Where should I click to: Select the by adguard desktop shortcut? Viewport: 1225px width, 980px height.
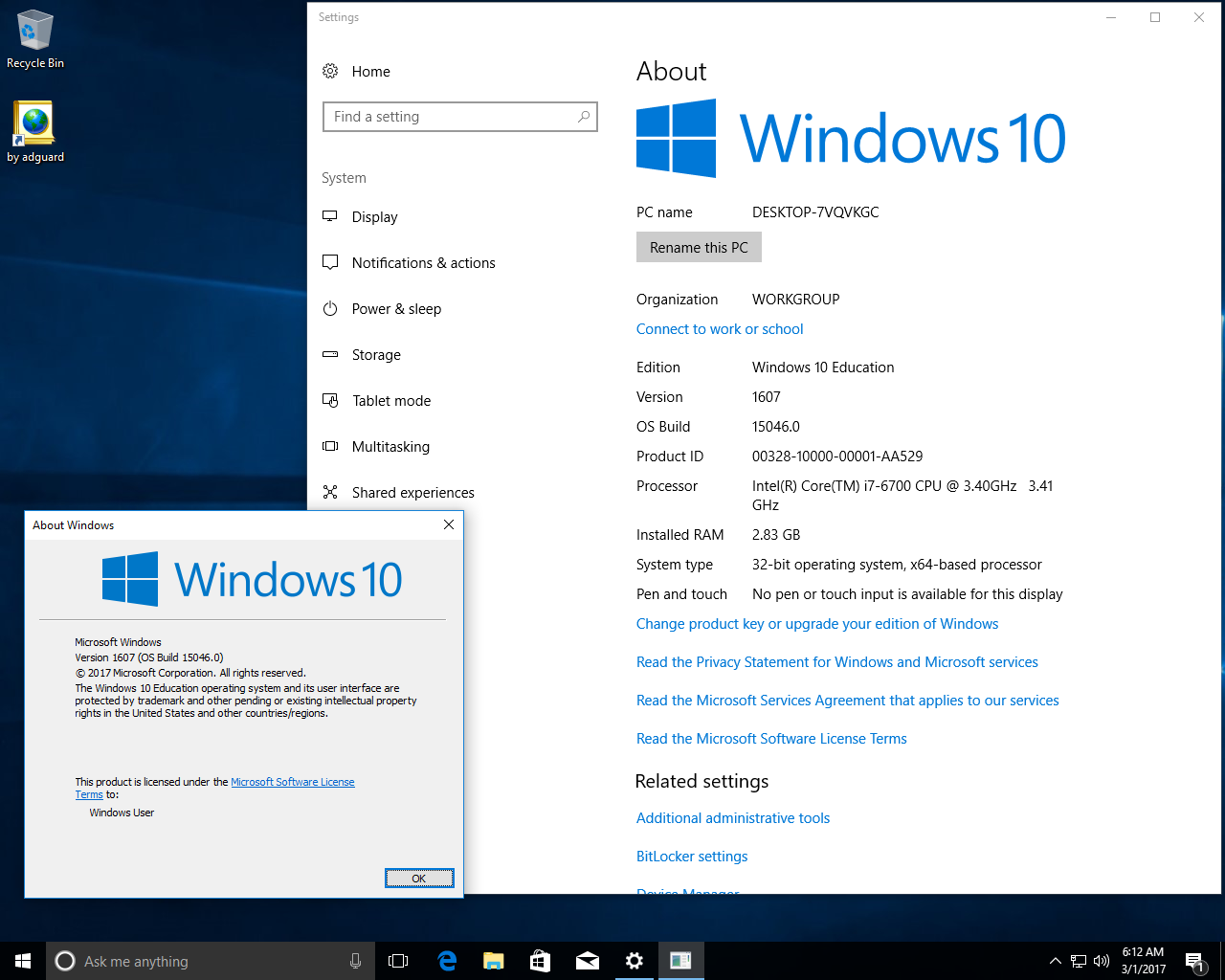pos(35,132)
